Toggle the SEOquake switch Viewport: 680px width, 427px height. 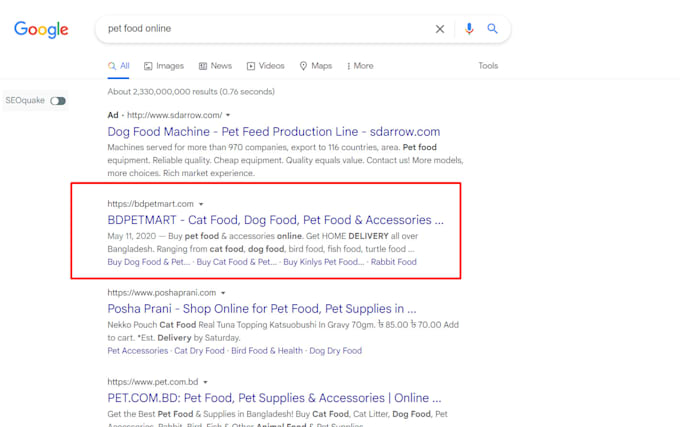point(58,101)
